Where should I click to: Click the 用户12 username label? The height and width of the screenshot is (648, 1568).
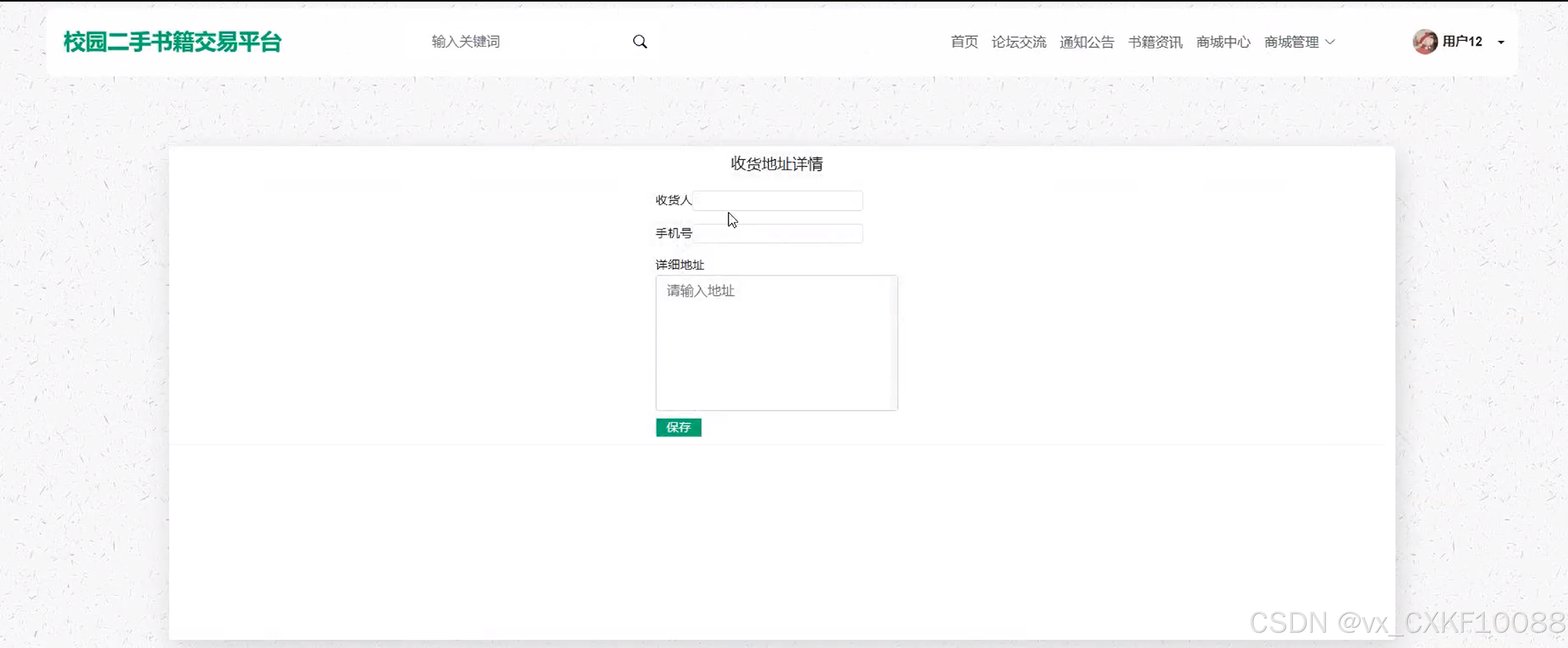tap(1462, 41)
